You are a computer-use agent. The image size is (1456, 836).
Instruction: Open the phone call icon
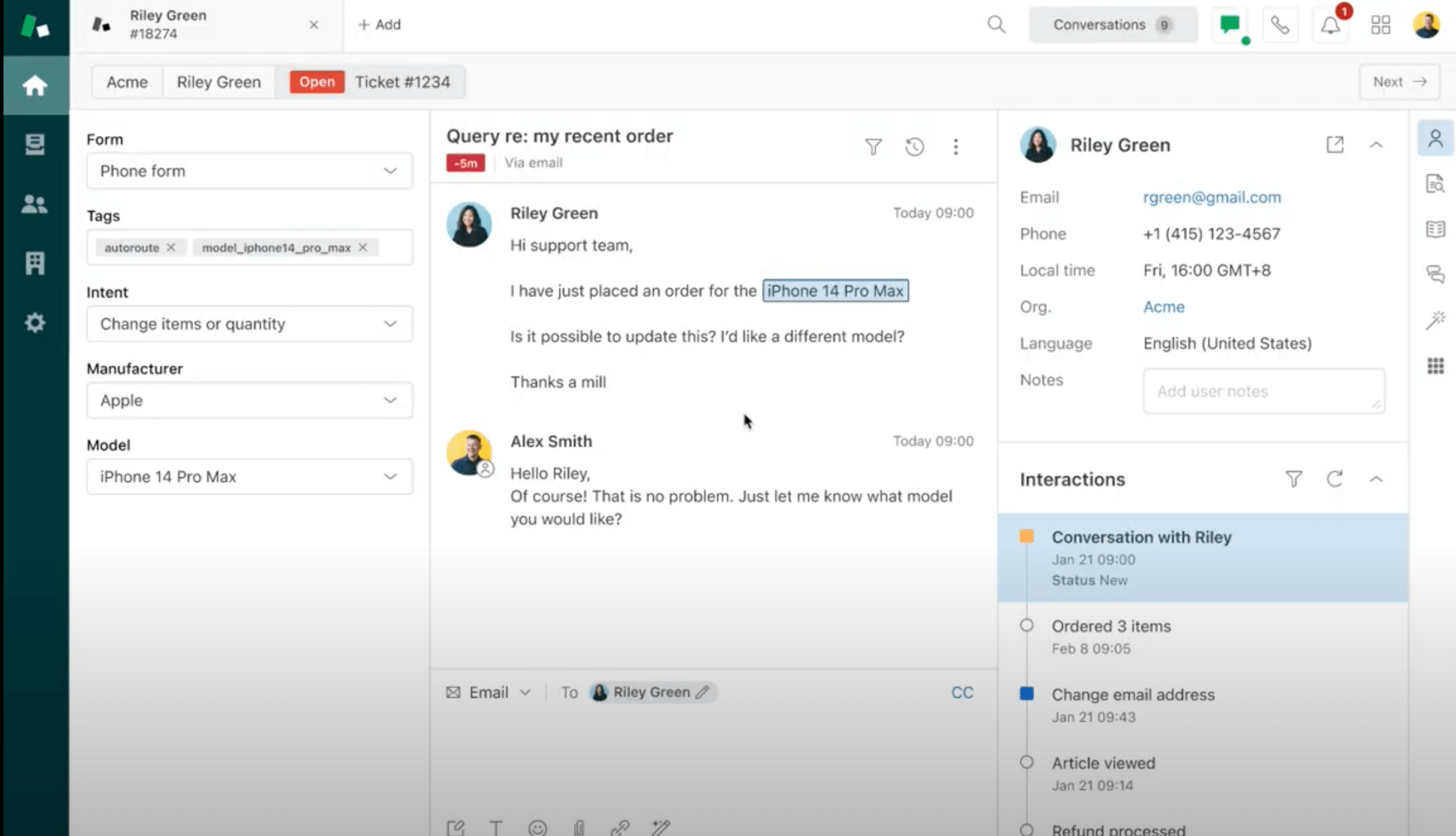pyautogui.click(x=1280, y=25)
